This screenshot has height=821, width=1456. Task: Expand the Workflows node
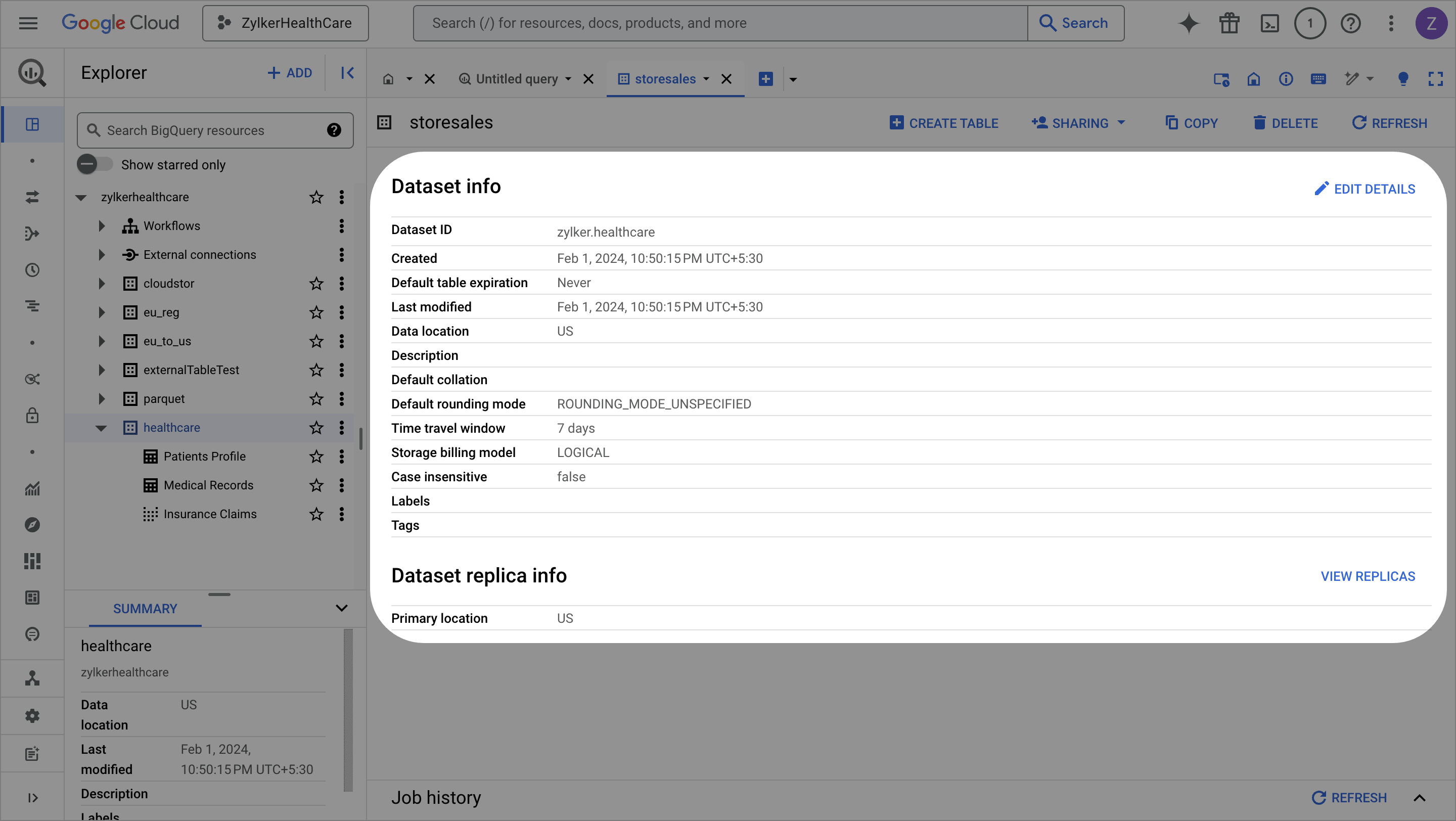click(102, 226)
